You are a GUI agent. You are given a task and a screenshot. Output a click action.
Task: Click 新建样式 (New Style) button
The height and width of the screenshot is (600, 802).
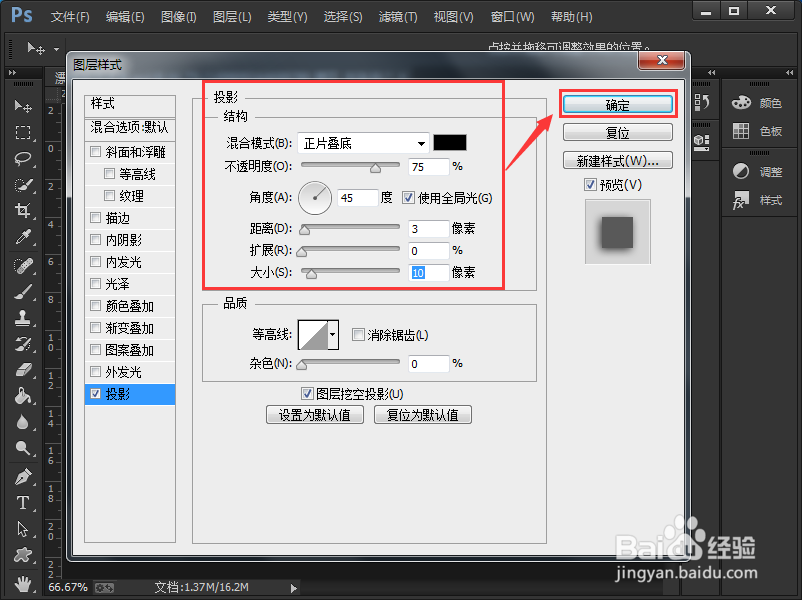click(617, 161)
